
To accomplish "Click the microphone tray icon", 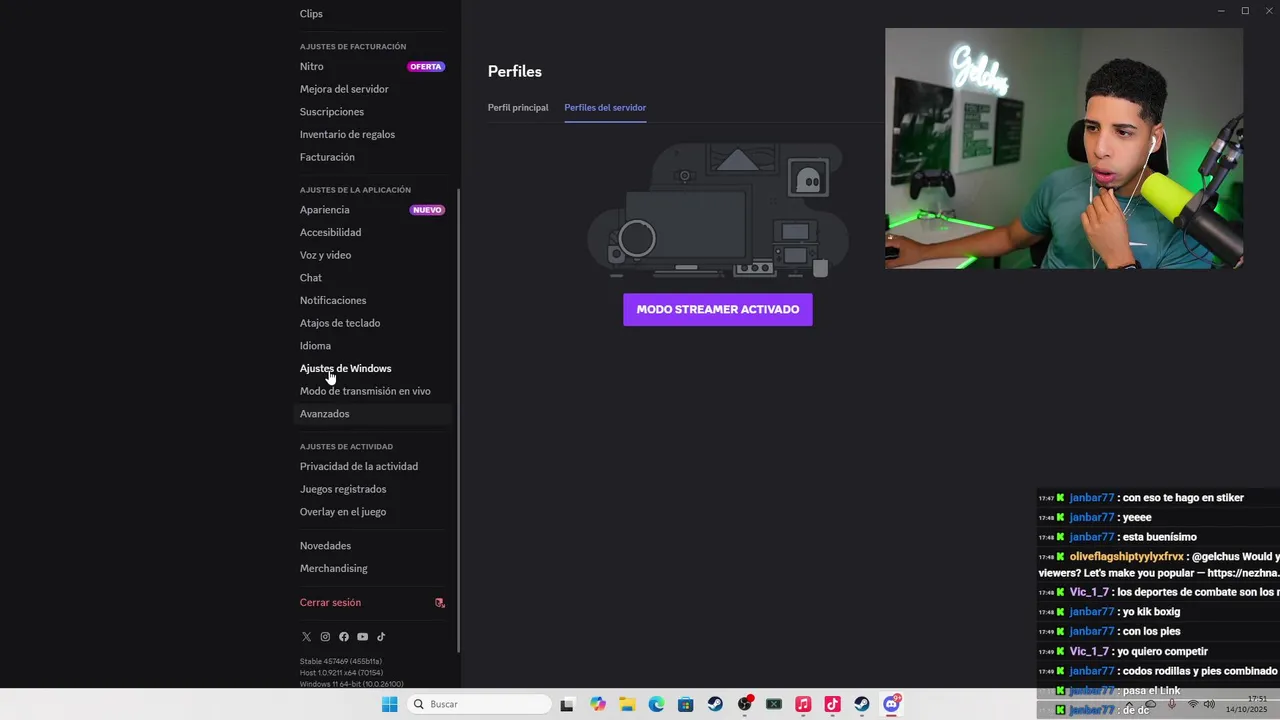I will tap(1171, 704).
